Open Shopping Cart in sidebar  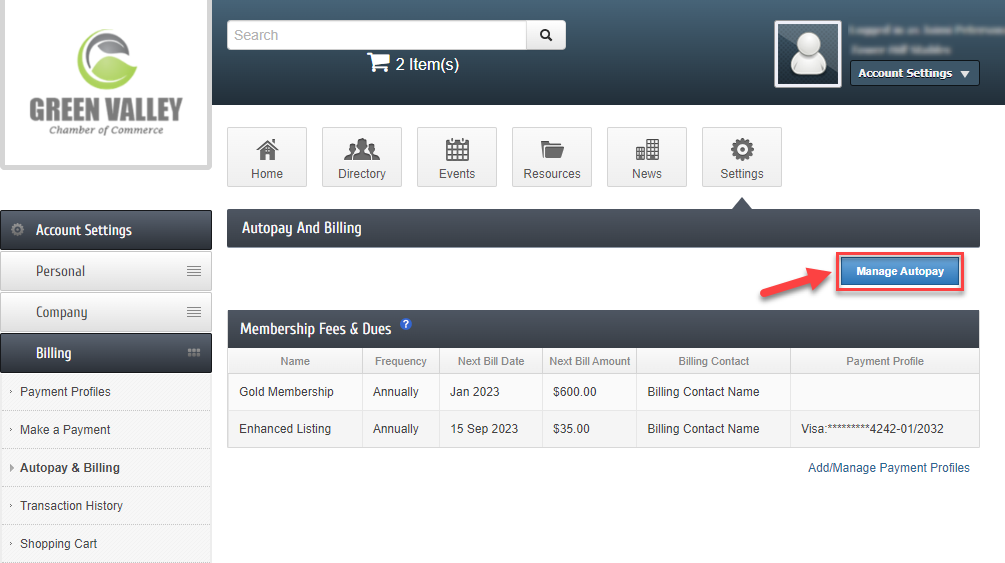coord(58,544)
